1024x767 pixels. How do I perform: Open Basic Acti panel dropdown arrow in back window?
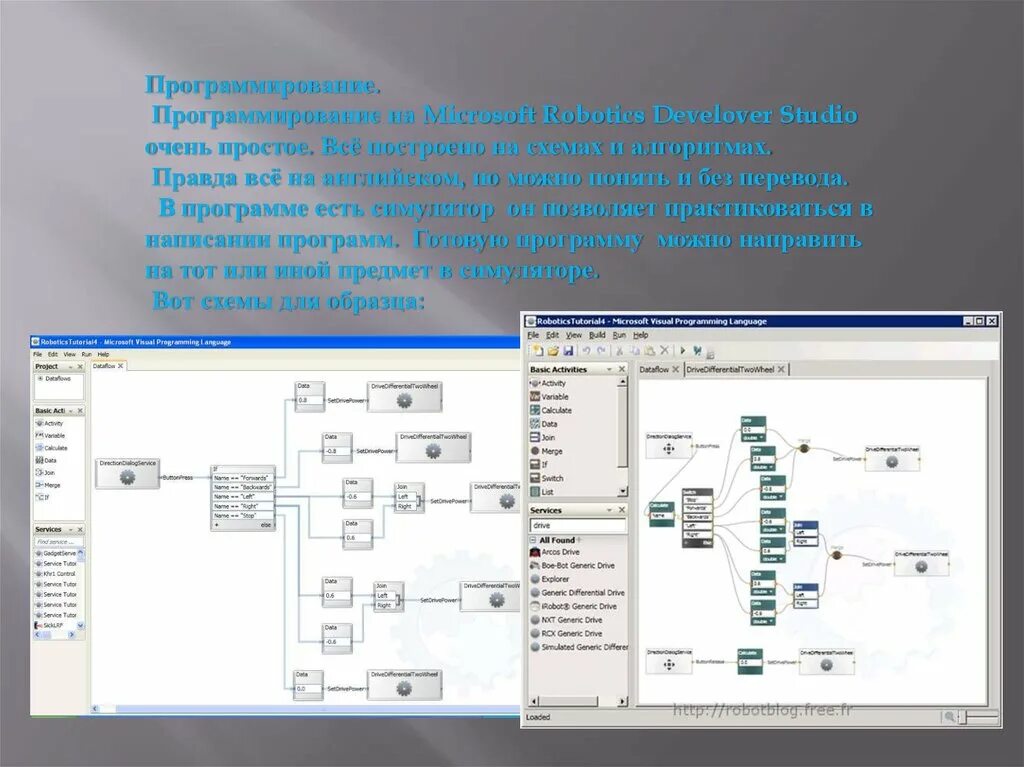(x=71, y=411)
